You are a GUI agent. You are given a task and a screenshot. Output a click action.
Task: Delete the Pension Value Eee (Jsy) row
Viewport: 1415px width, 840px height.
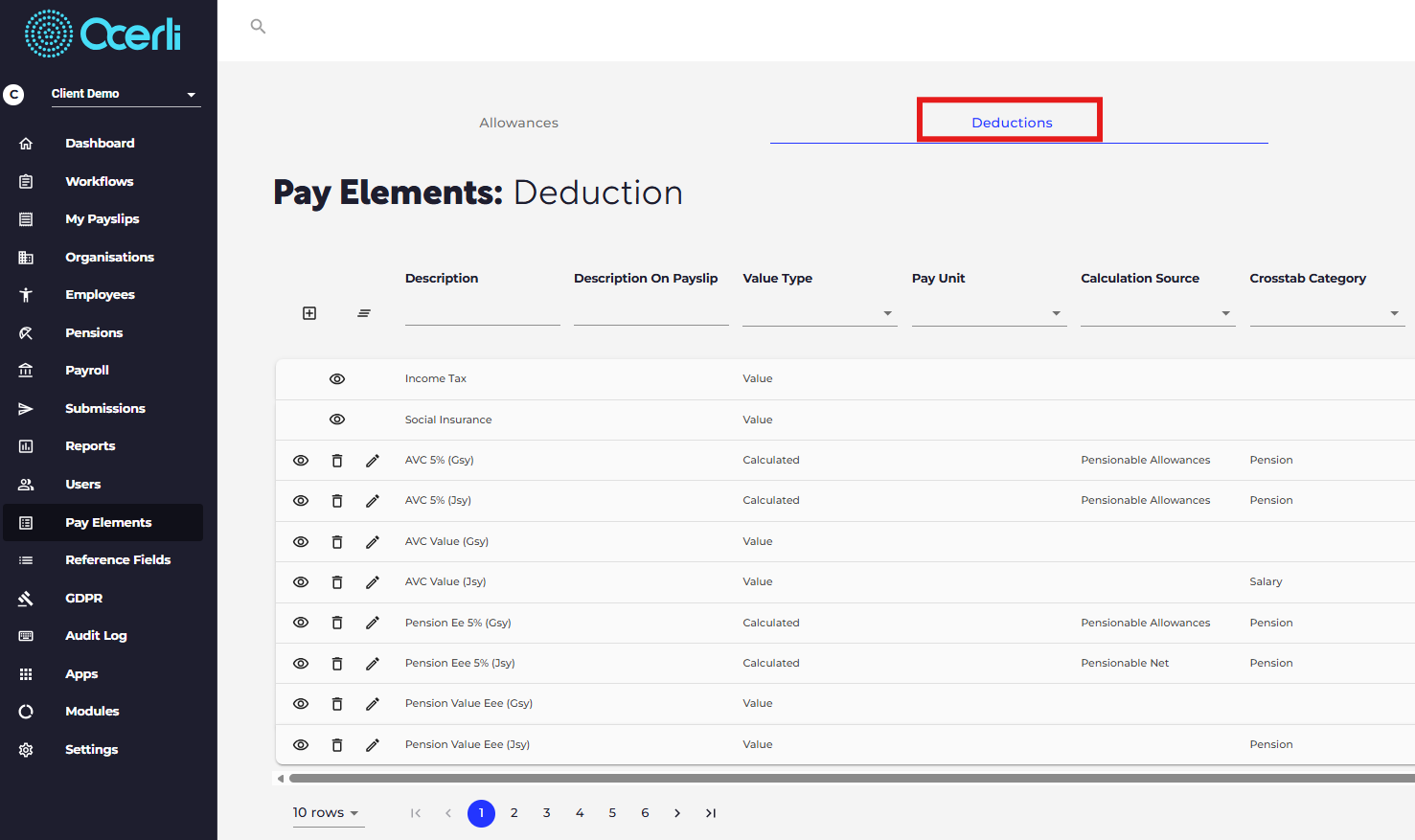[337, 745]
